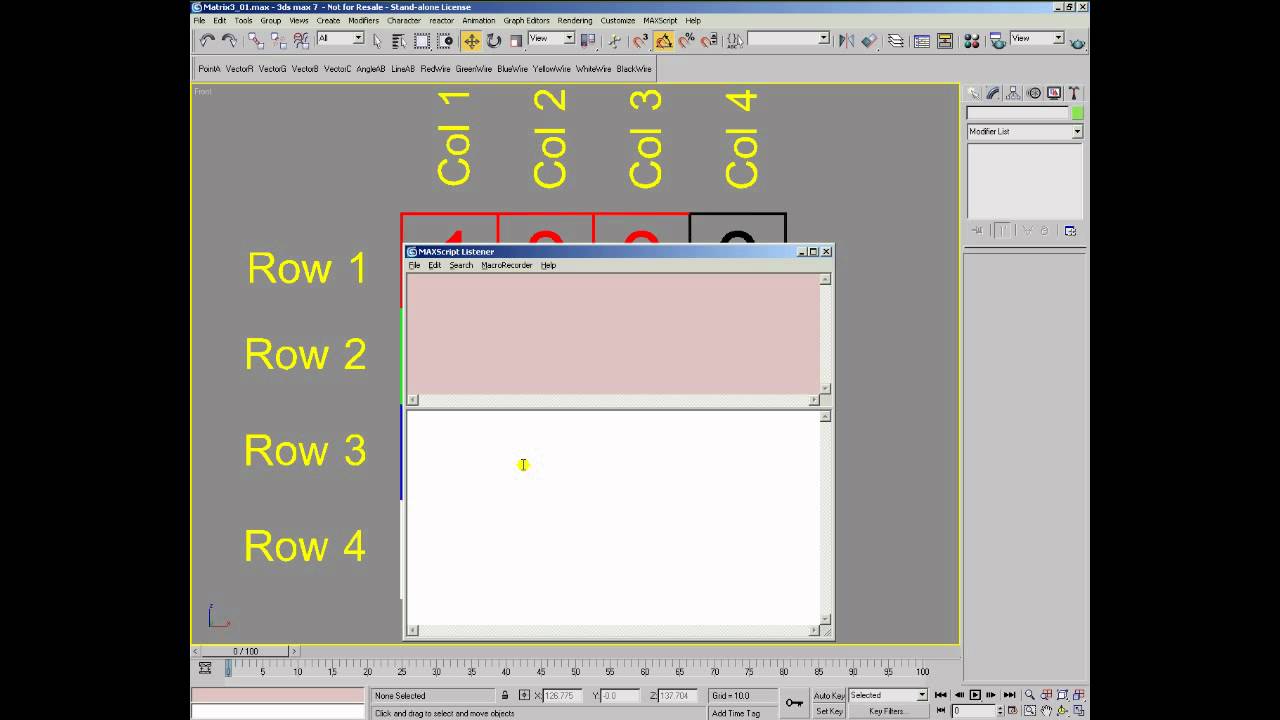This screenshot has height=720, width=1280.
Task: Click the Key Filters button
Action: pyautogui.click(x=889, y=711)
